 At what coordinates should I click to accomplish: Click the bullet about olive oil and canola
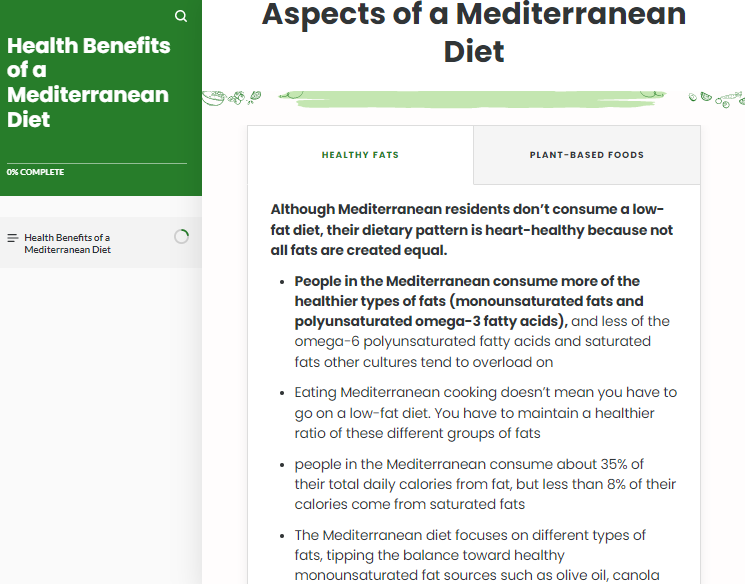tap(477, 555)
